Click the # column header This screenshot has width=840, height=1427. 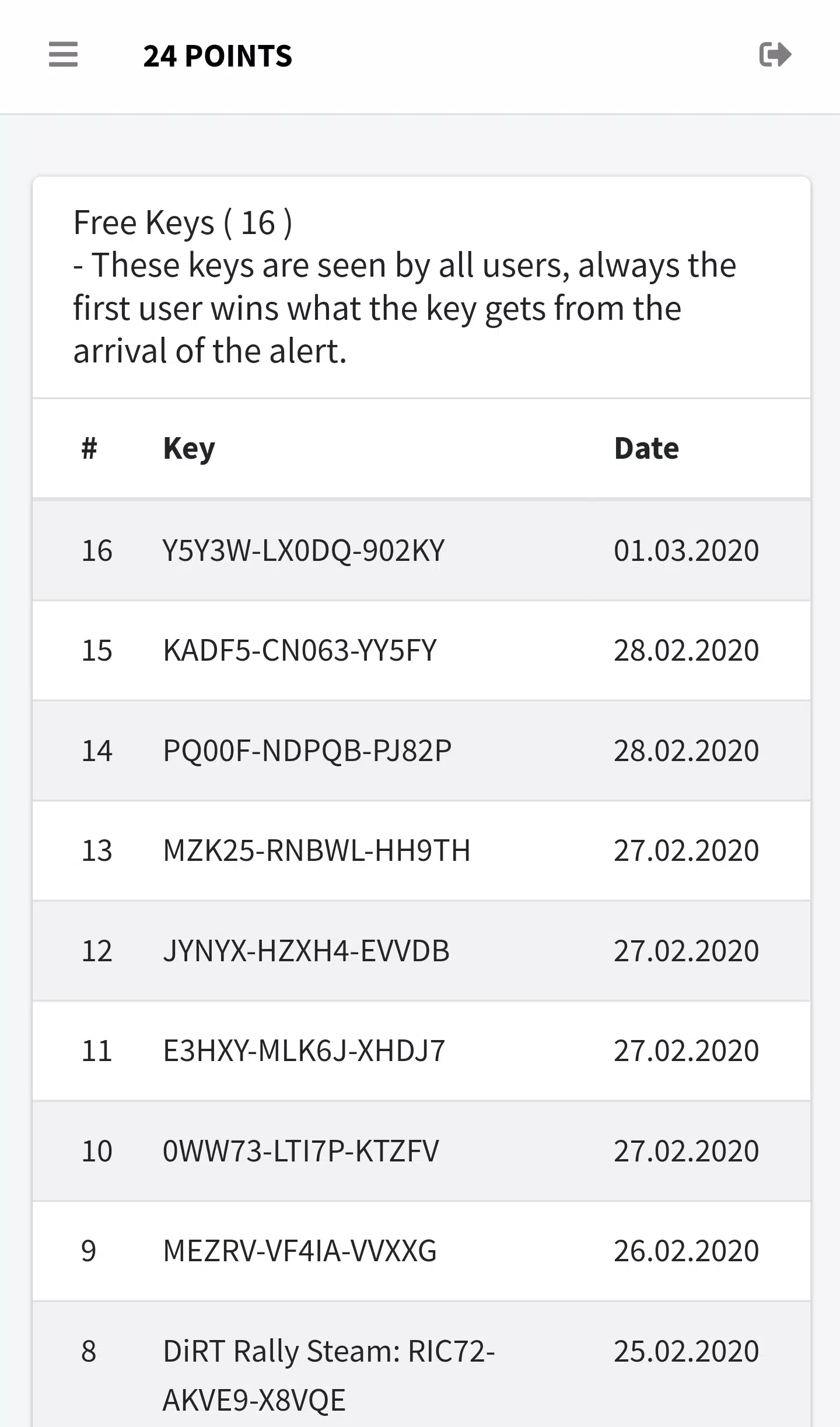coord(89,449)
